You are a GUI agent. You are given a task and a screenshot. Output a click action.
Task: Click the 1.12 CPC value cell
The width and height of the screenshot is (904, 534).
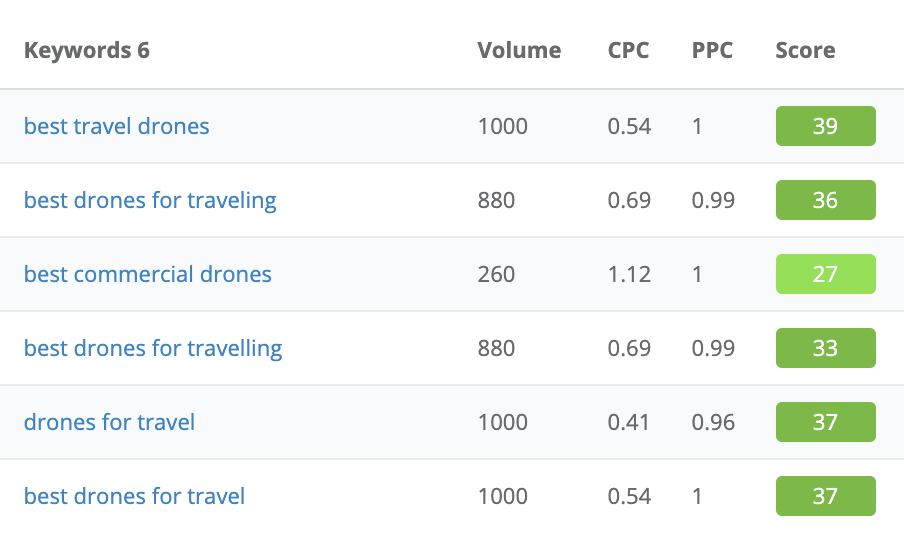click(x=629, y=274)
